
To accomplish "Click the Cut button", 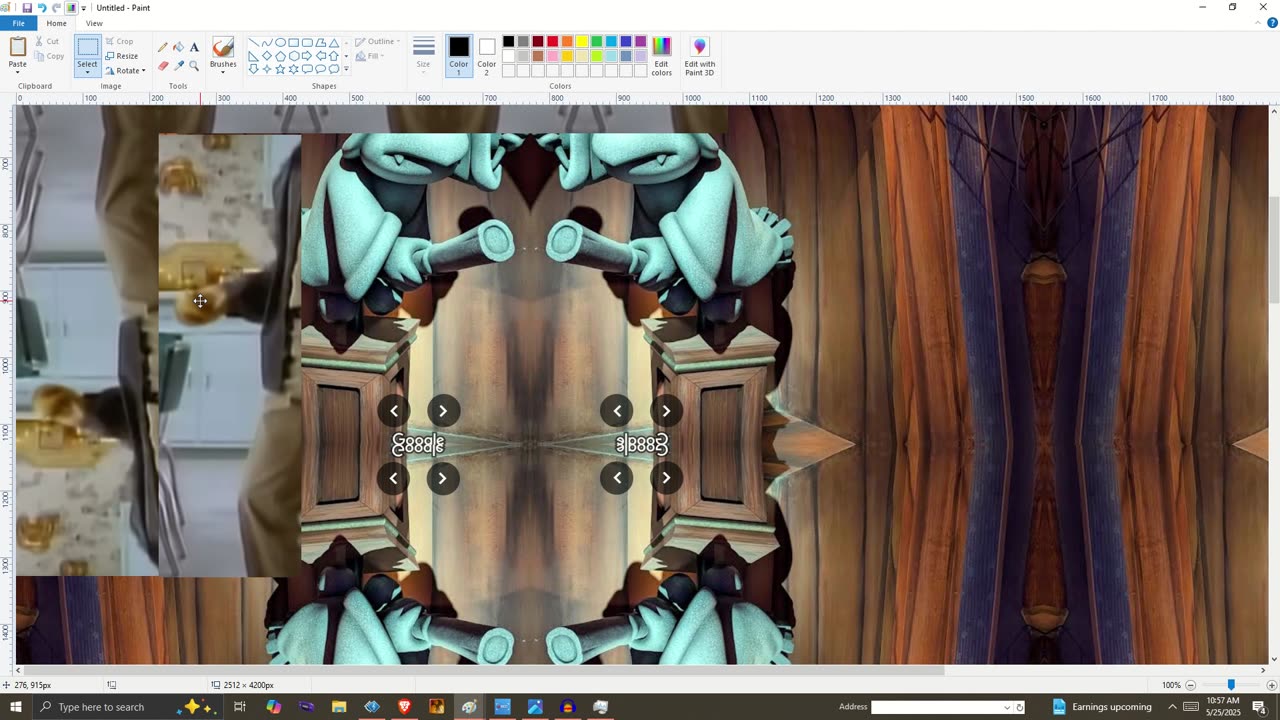I will click(47, 42).
